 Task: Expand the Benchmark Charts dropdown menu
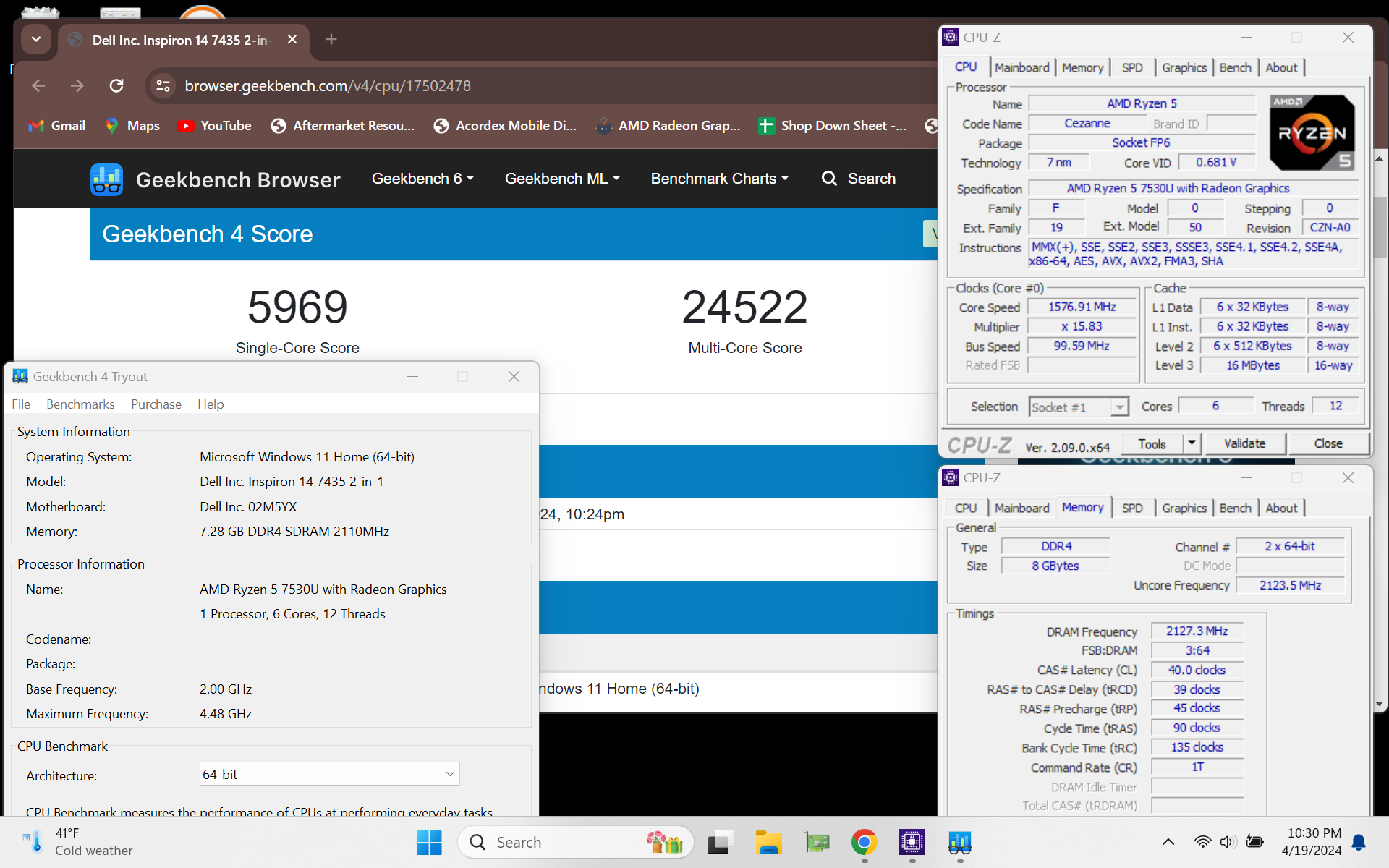[720, 179]
